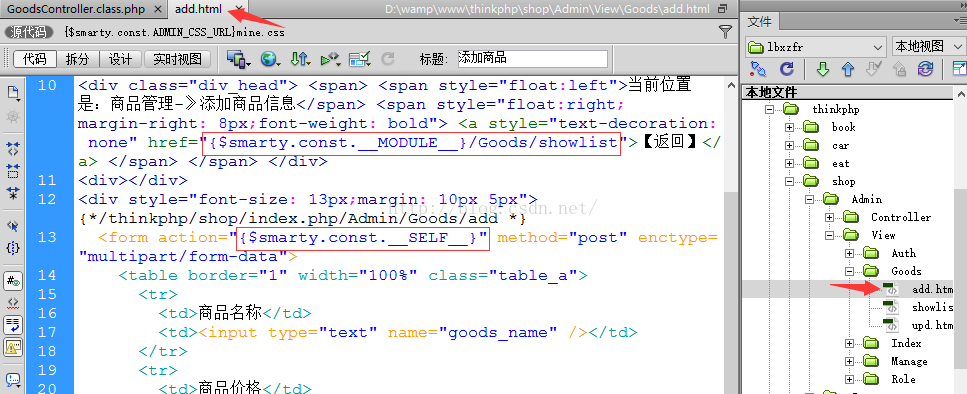This screenshot has height=394, width=967.
Task: Click code line number 17
Action: (47, 332)
